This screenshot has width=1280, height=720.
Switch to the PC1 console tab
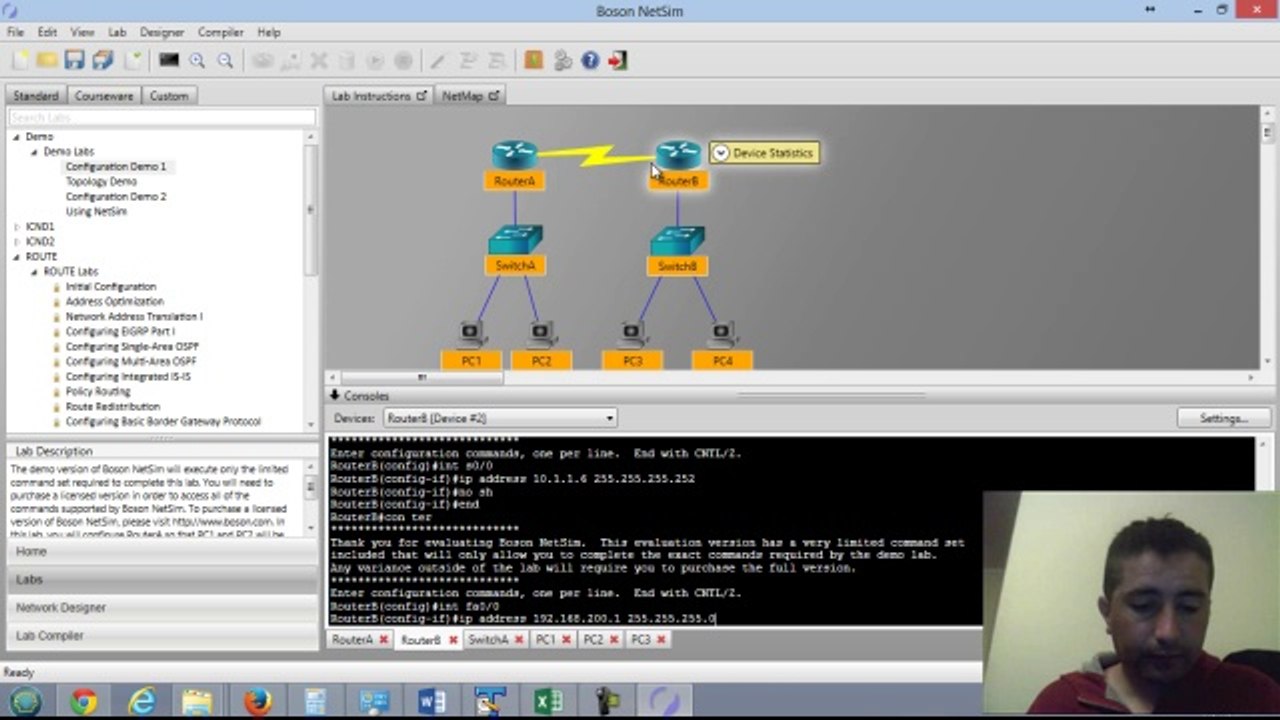[546, 640]
